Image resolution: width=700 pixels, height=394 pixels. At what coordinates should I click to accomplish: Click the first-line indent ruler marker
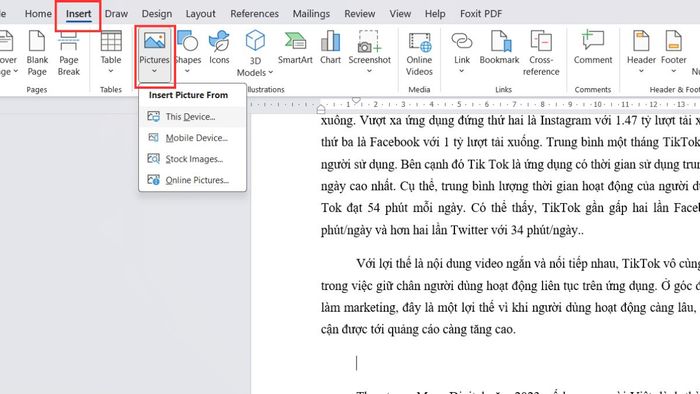356,100
